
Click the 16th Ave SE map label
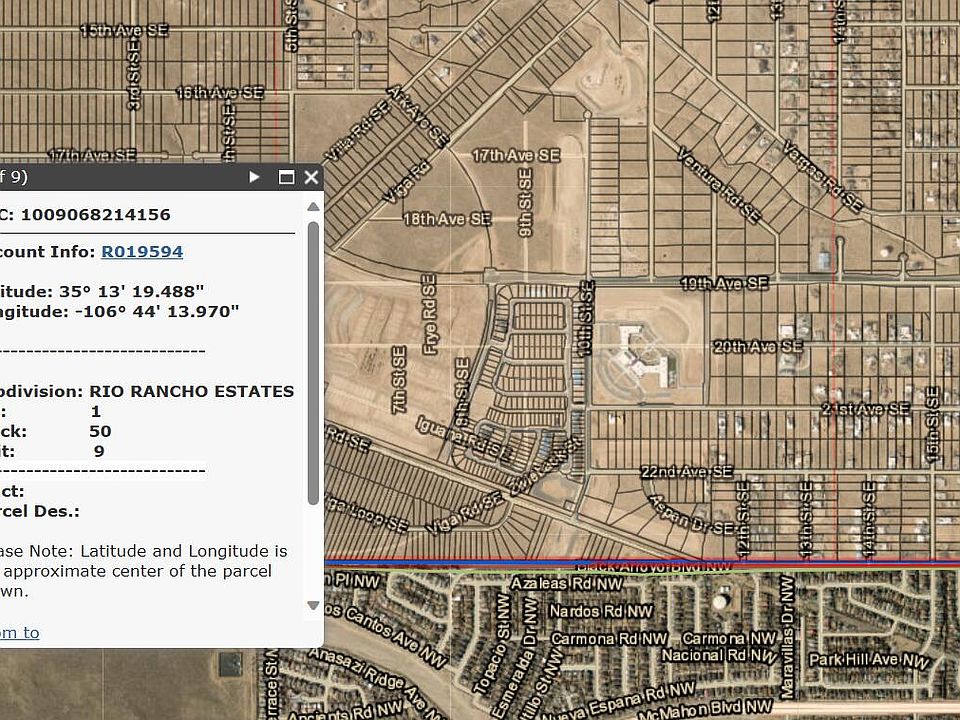tap(220, 92)
